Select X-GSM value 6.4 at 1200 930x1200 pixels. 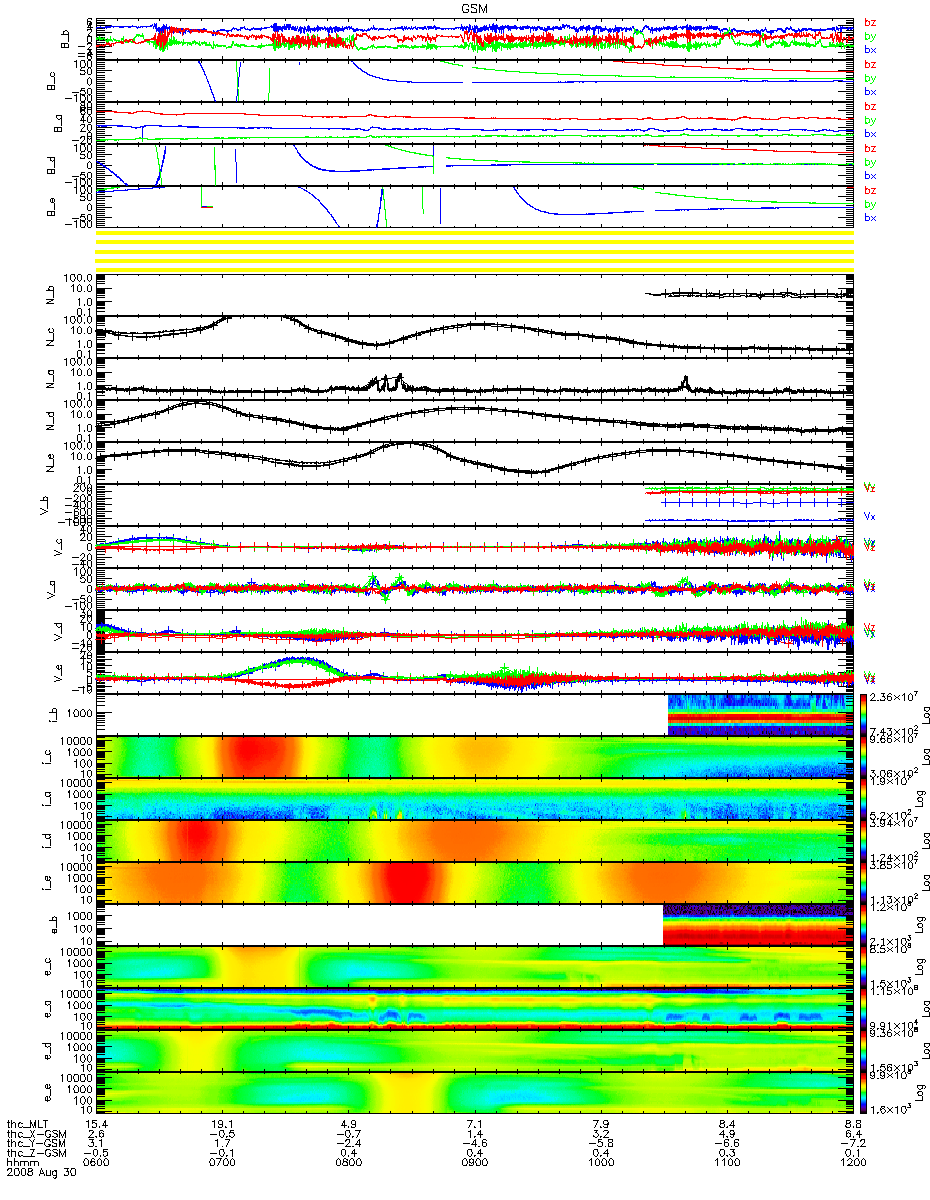pos(852,1133)
